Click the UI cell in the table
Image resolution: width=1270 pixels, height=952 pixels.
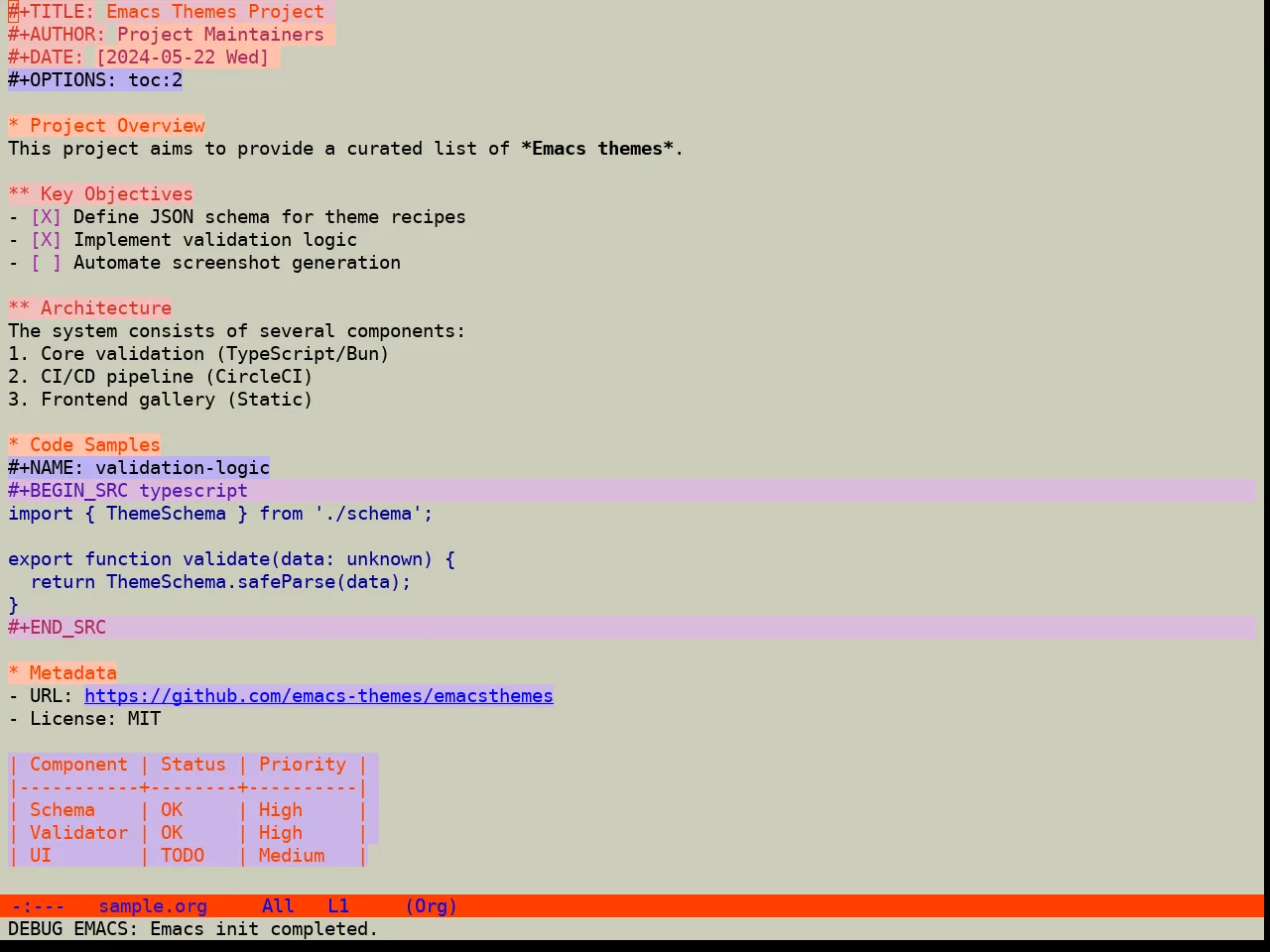[x=41, y=856]
